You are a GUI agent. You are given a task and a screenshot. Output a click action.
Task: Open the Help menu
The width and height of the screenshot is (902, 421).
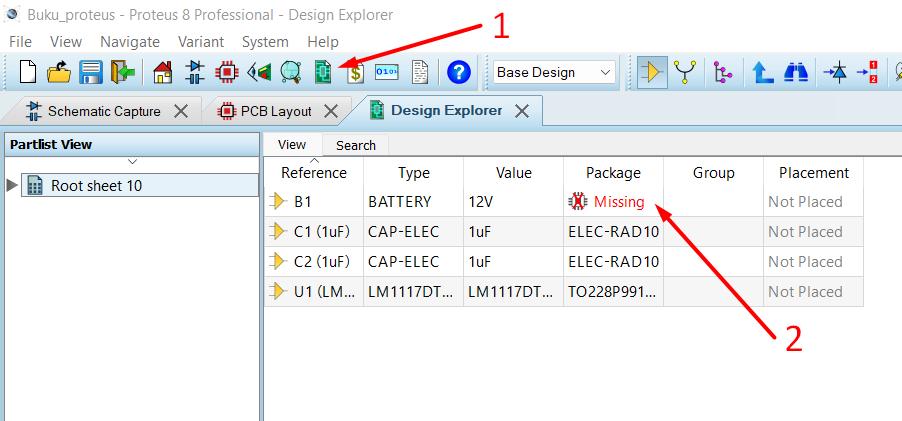[x=323, y=42]
